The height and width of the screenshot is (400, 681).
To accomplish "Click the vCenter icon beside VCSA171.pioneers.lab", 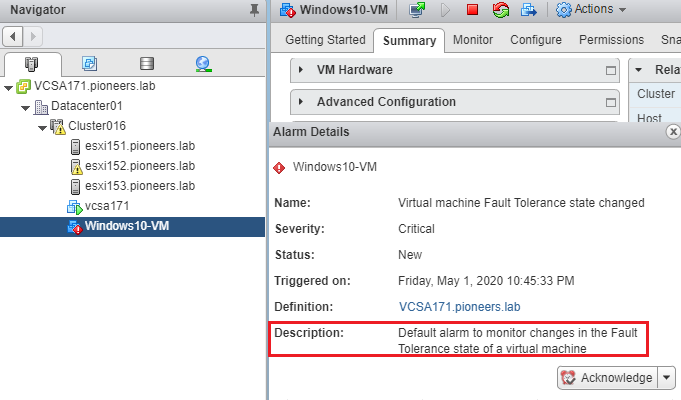I will tap(23, 86).
